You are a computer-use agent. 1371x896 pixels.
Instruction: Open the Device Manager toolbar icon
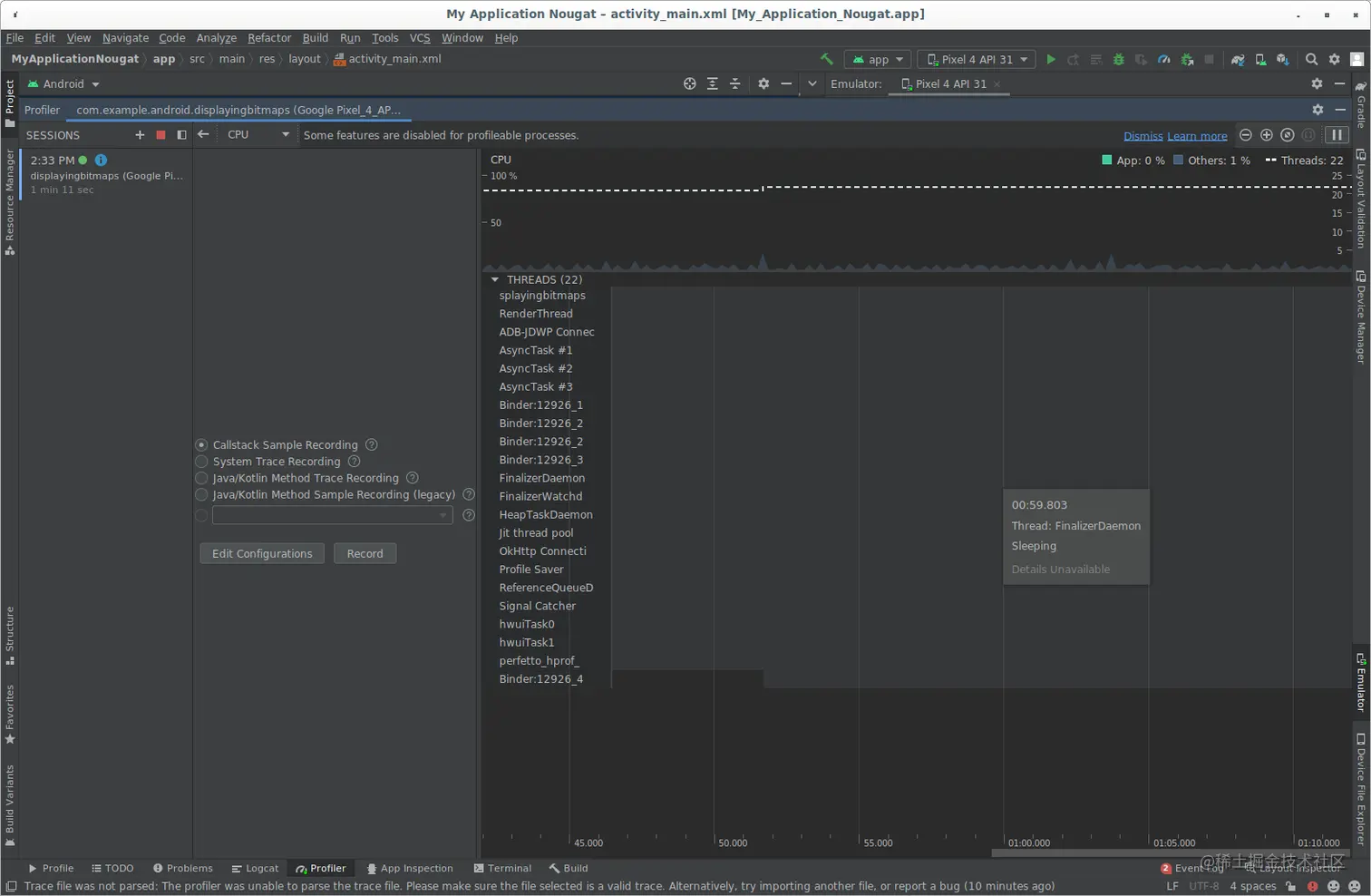1260,59
